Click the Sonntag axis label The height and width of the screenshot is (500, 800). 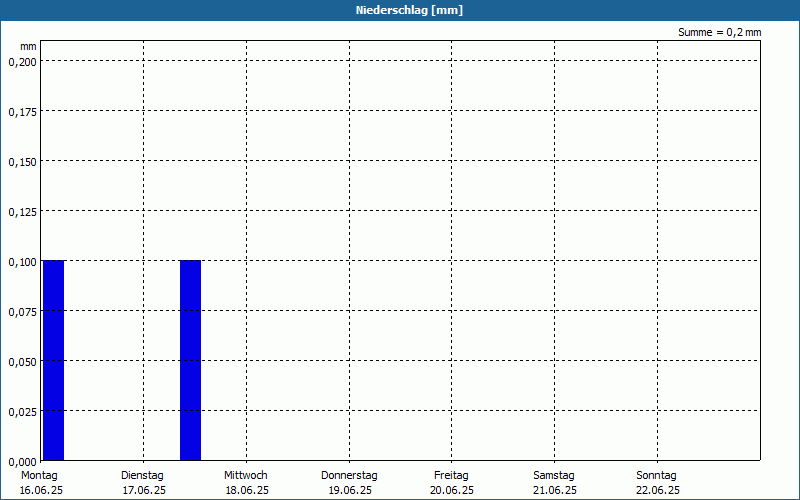pos(656,475)
